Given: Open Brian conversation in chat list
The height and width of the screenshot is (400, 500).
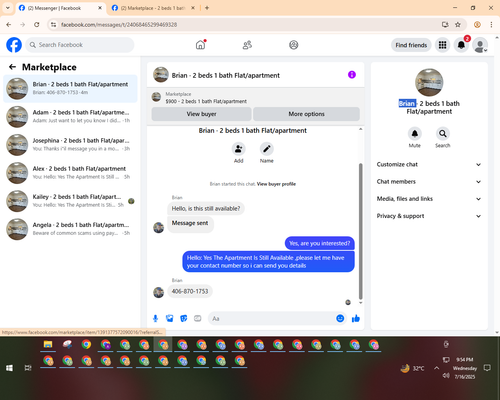Looking at the screenshot, I should (70, 89).
